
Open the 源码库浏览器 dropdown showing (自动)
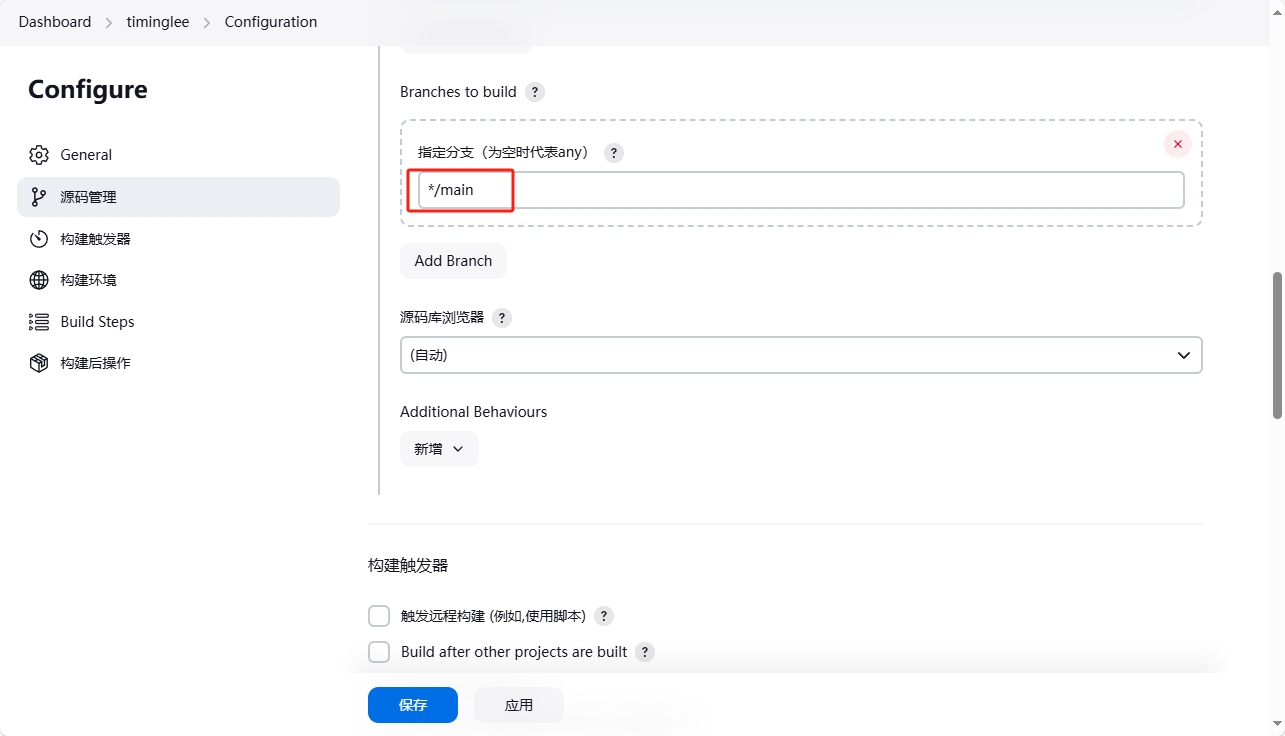pyautogui.click(x=801, y=355)
